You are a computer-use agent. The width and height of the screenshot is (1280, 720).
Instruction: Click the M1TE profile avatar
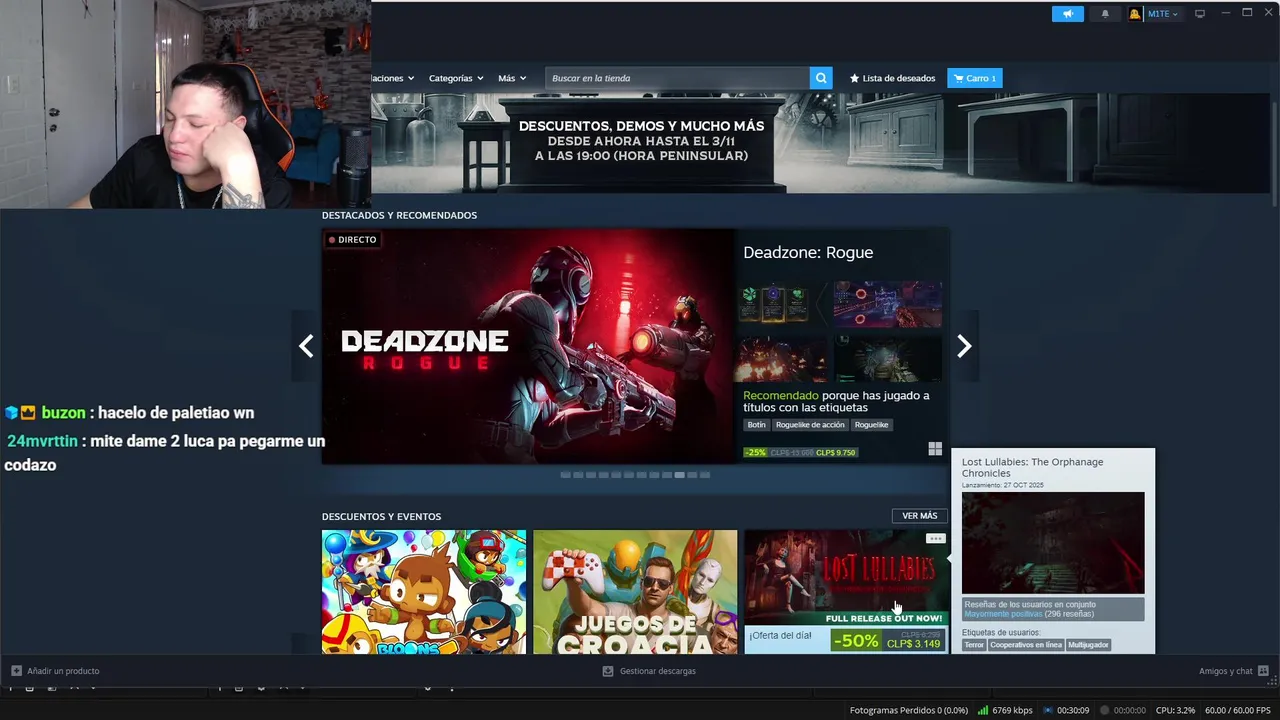point(1135,14)
